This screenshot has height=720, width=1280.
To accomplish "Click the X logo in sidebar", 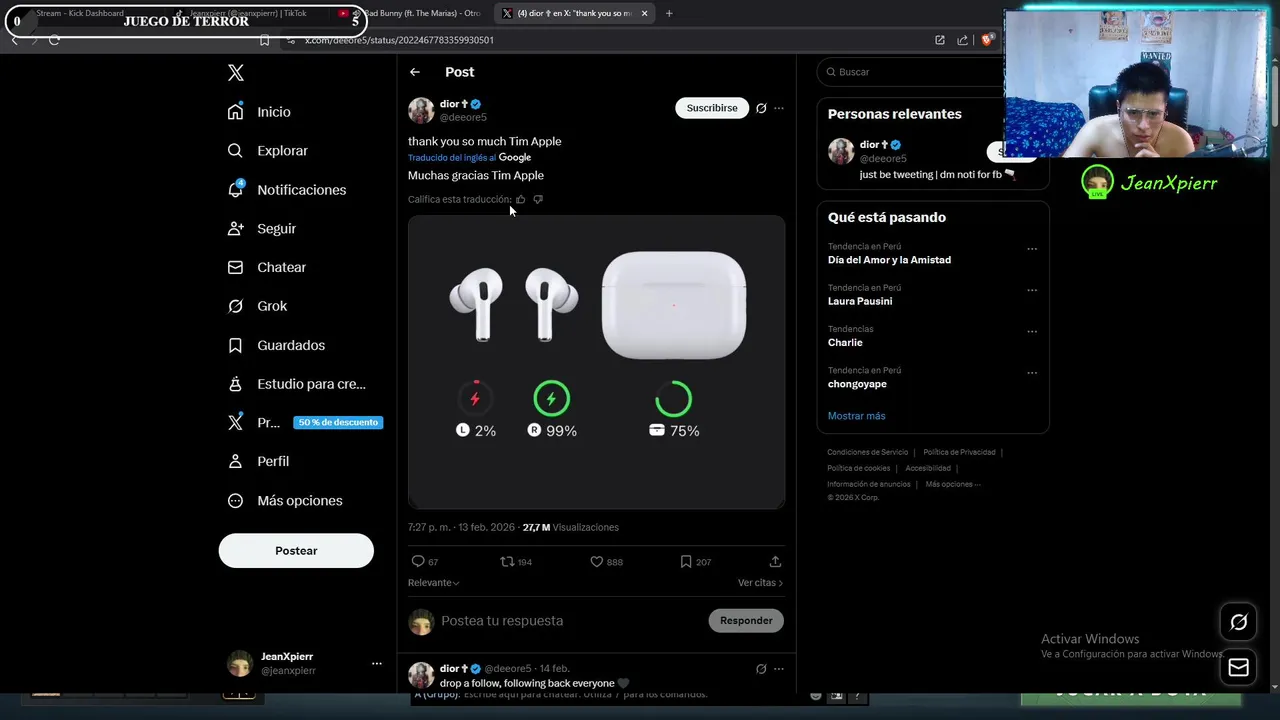I will click(x=236, y=73).
